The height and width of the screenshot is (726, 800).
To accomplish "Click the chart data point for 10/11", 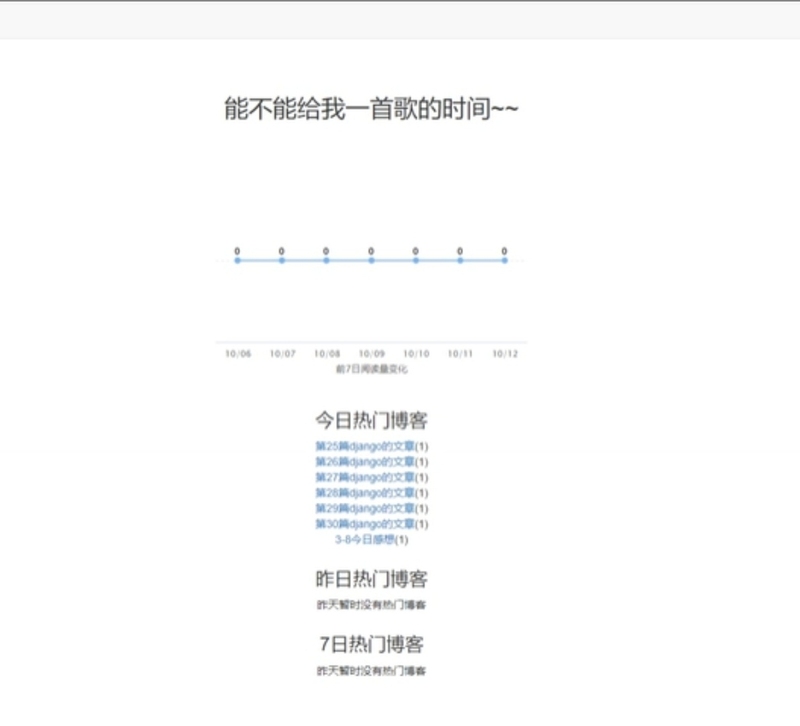I will point(460,261).
